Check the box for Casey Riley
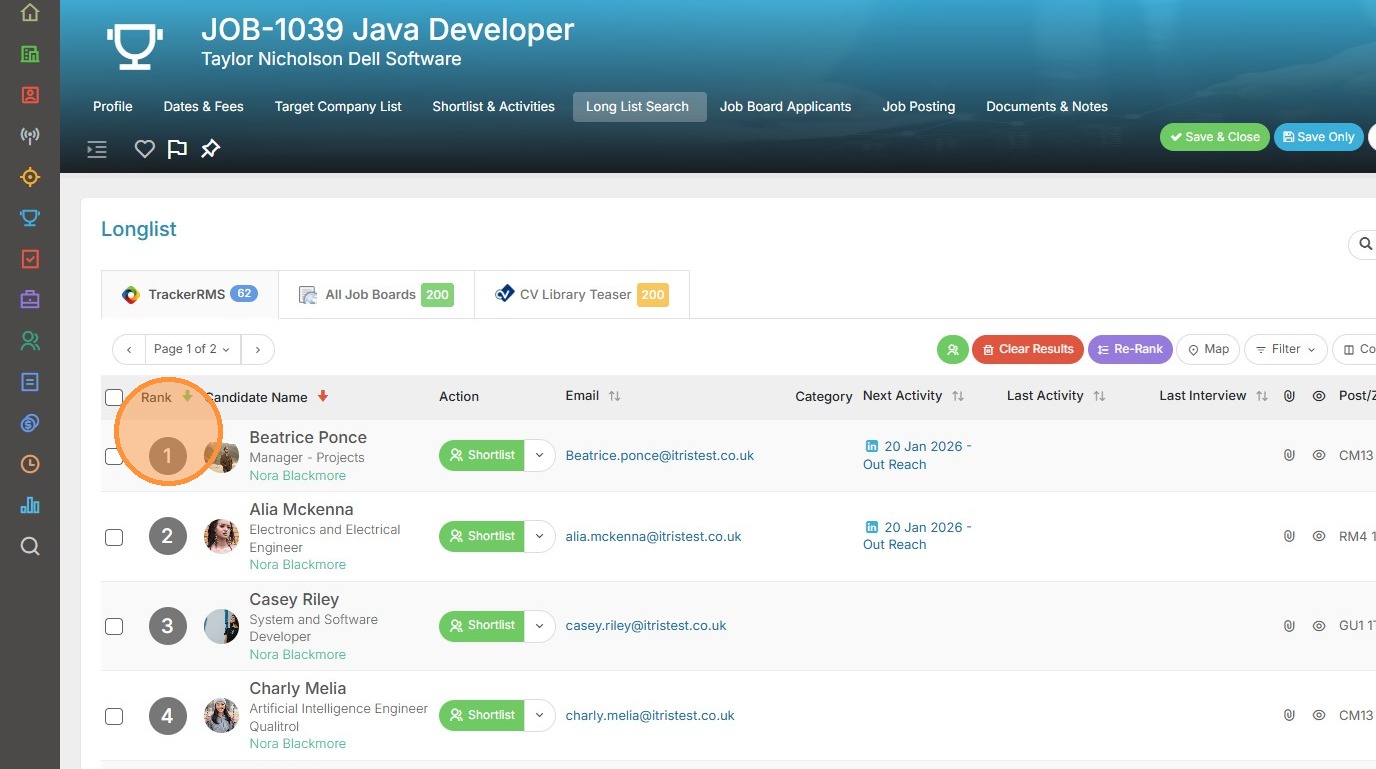The width and height of the screenshot is (1376, 769). point(114,626)
